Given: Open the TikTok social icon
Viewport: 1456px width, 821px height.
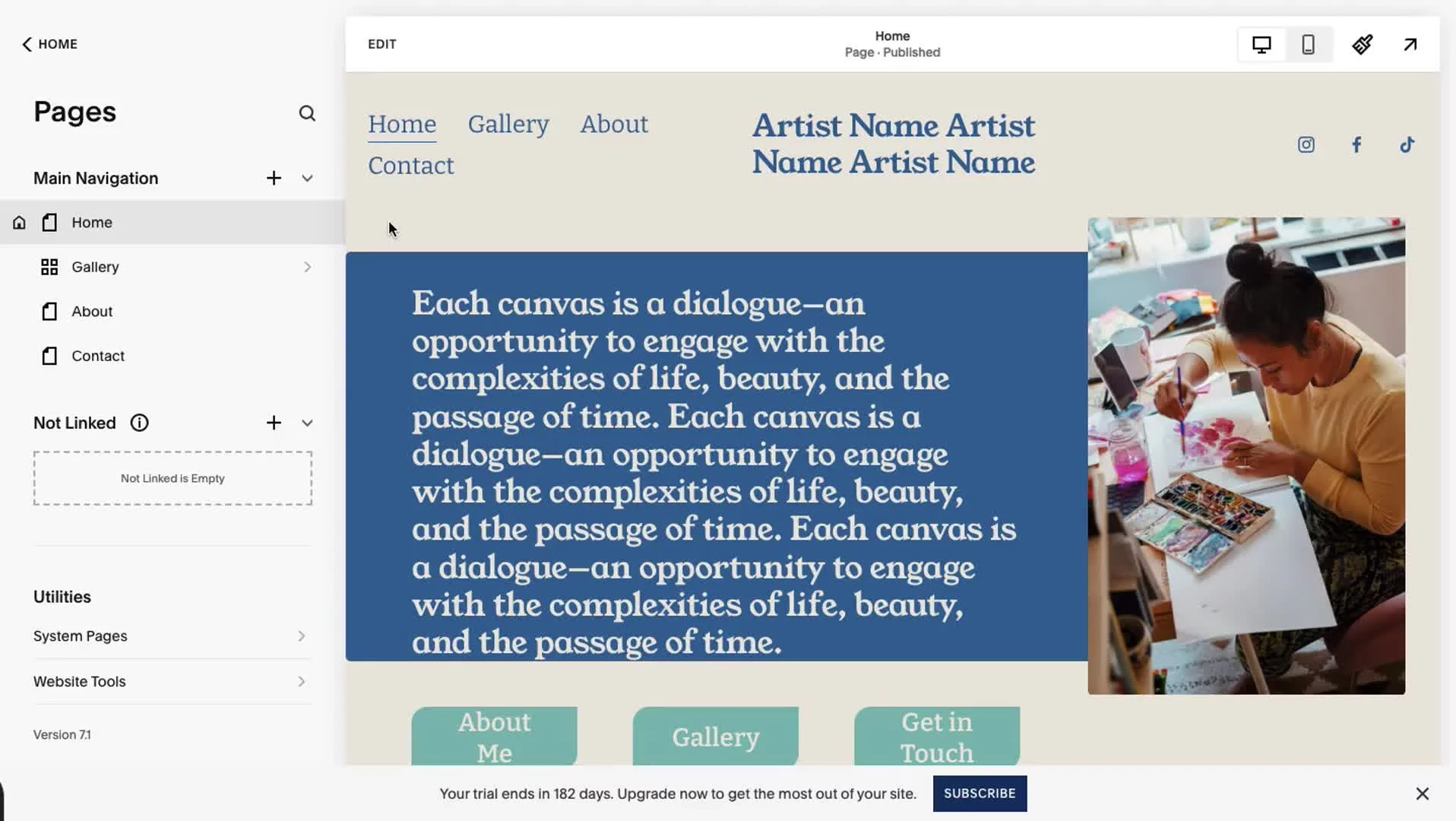Looking at the screenshot, I should coord(1407,144).
